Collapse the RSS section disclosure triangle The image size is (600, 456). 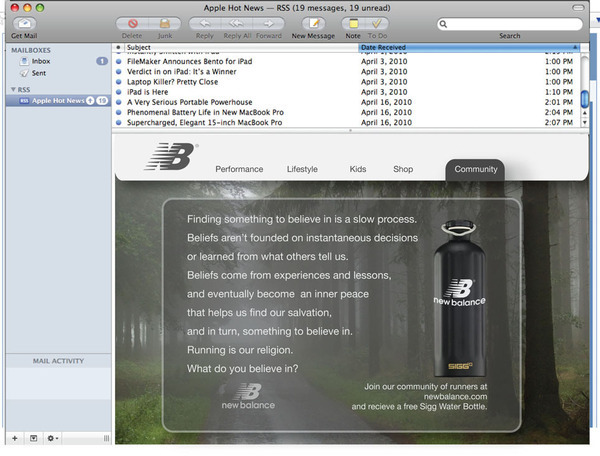pyautogui.click(x=13, y=90)
